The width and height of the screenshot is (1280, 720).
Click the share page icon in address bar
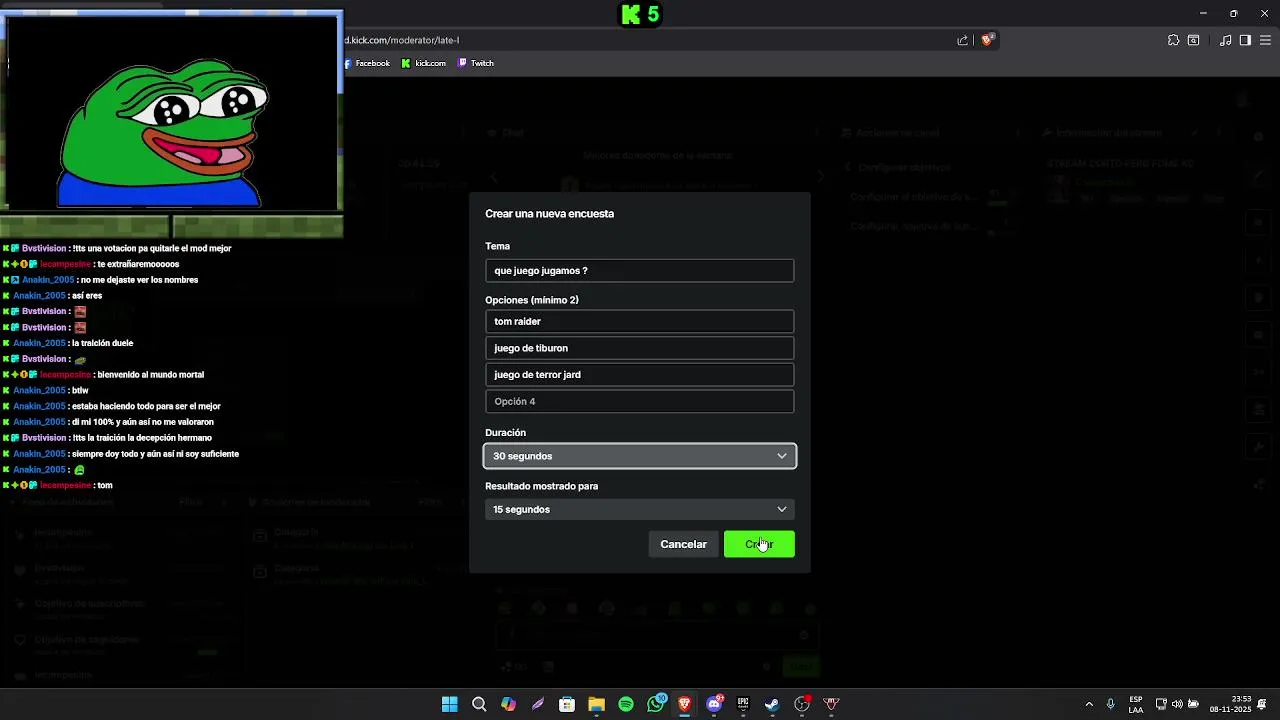tap(962, 40)
